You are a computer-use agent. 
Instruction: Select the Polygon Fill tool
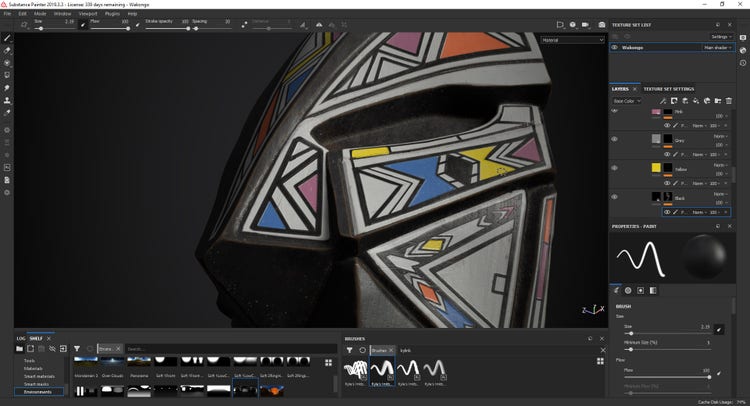point(7,75)
